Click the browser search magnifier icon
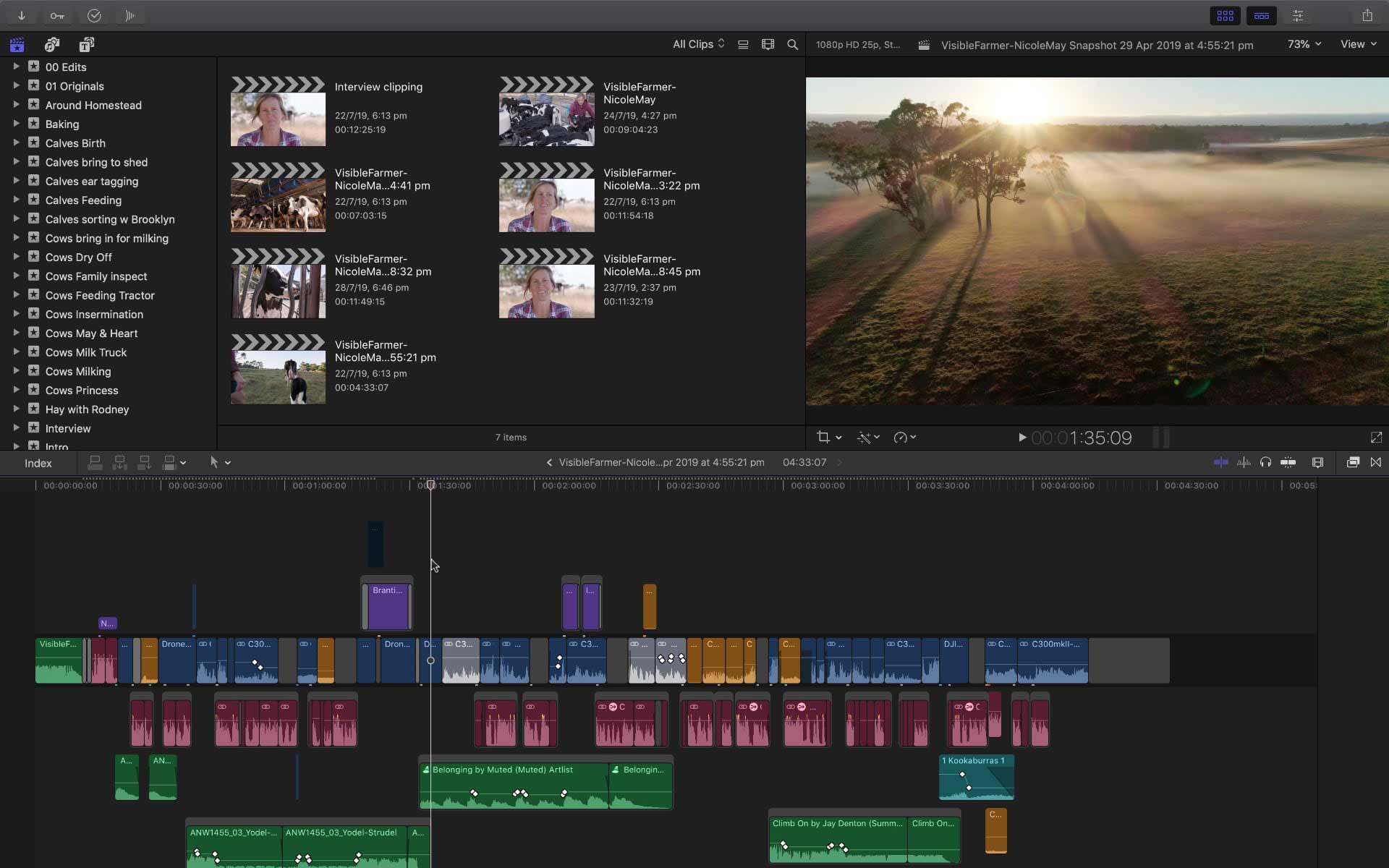This screenshot has height=868, width=1389. pyautogui.click(x=793, y=45)
